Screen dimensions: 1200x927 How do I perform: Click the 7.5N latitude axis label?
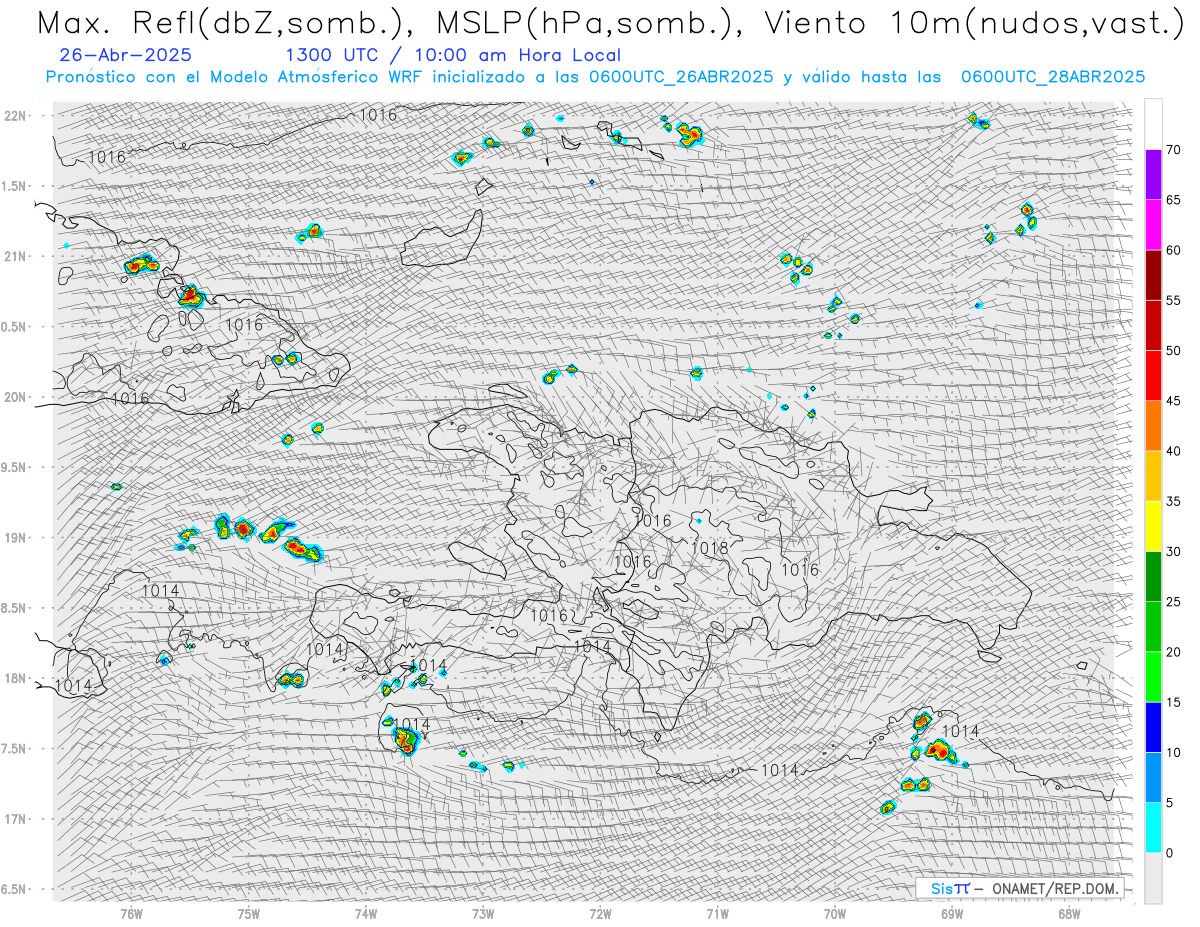coord(15,749)
